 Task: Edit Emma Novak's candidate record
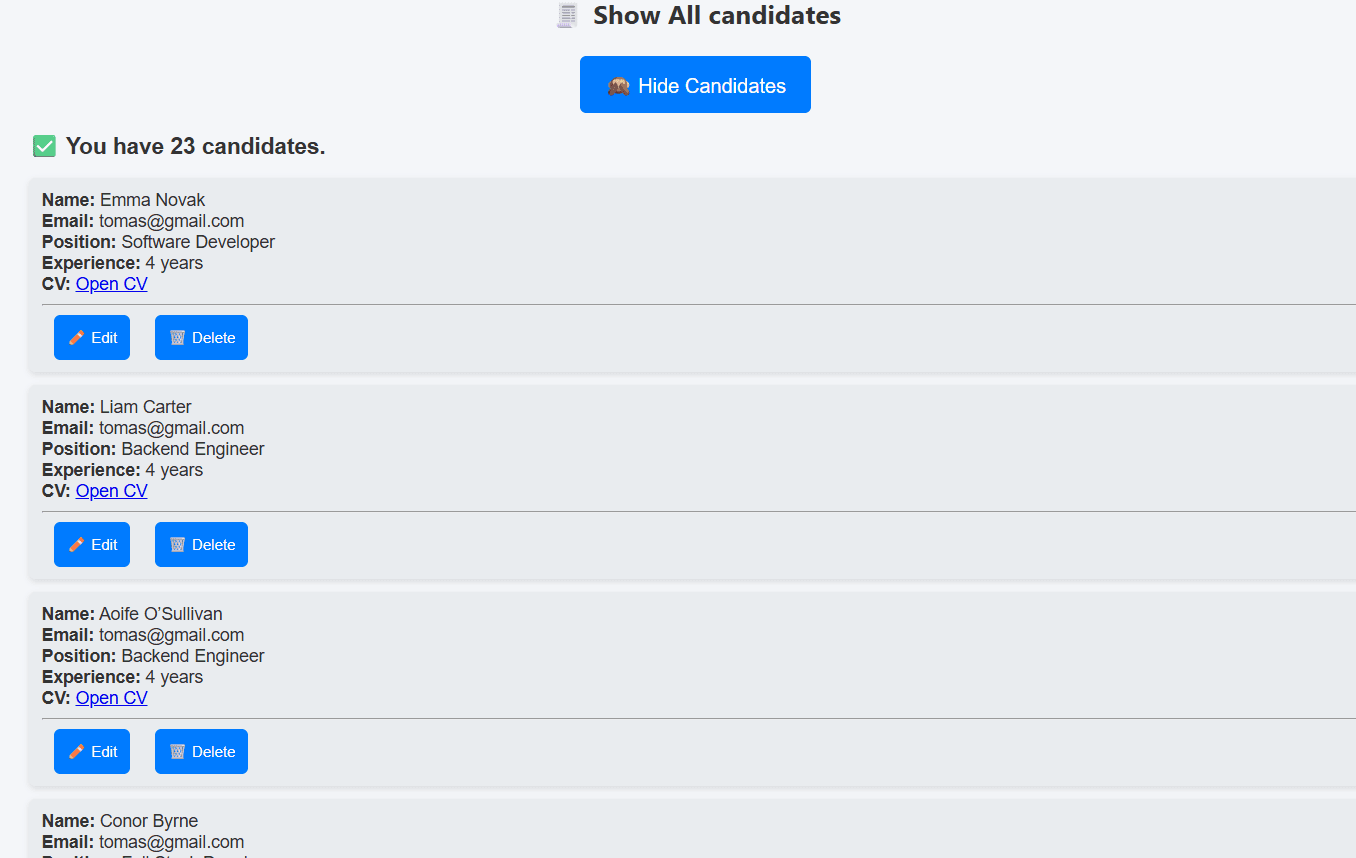point(92,338)
